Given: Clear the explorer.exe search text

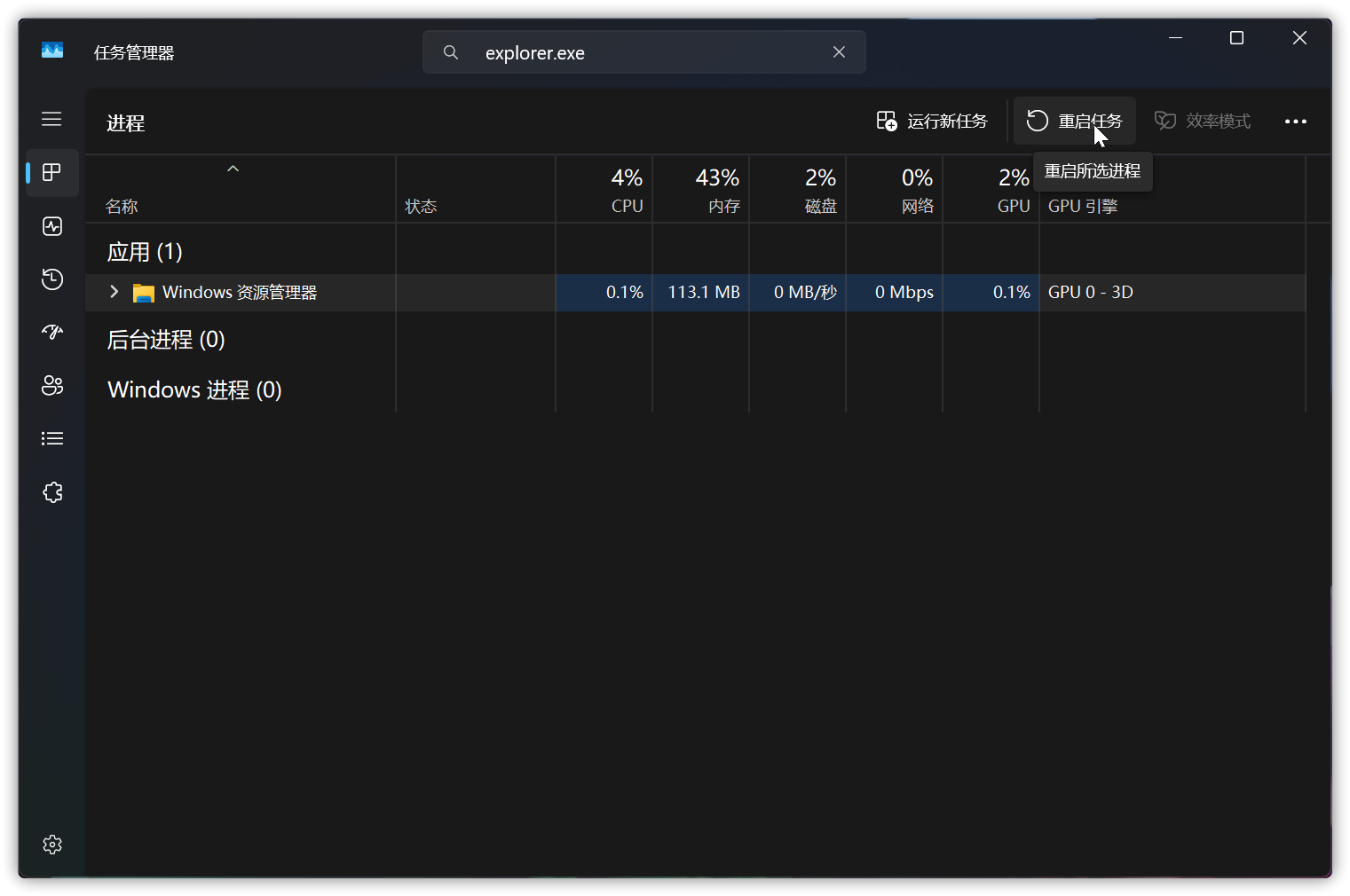Looking at the screenshot, I should [x=839, y=52].
